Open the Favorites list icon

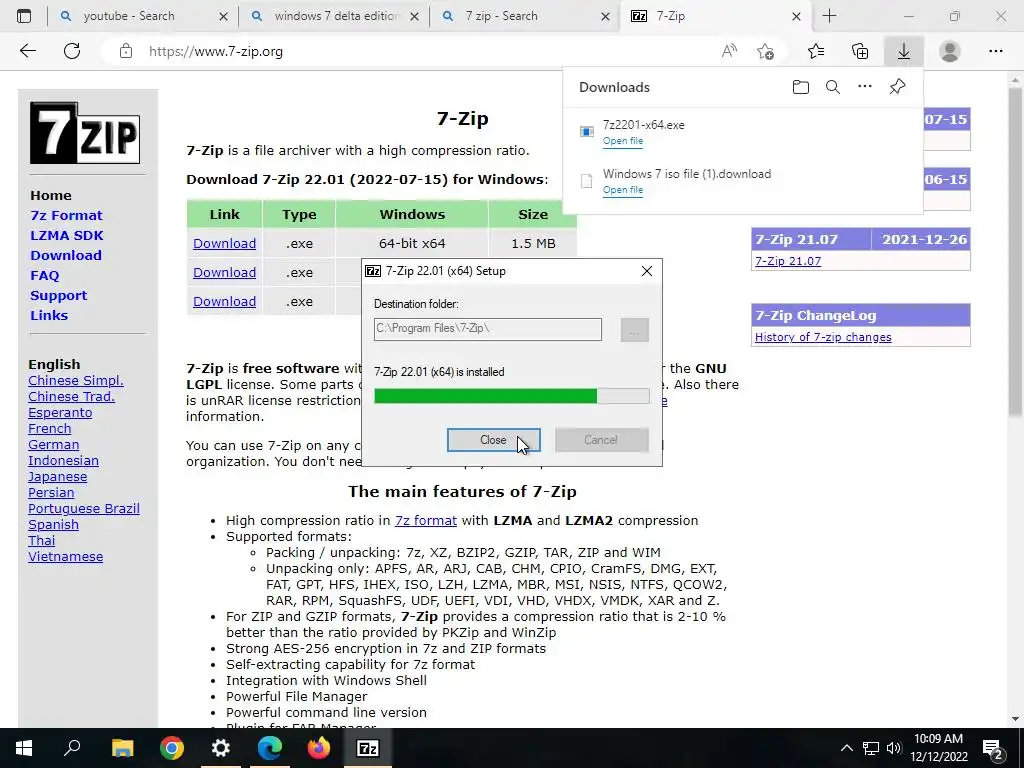pyautogui.click(x=816, y=51)
